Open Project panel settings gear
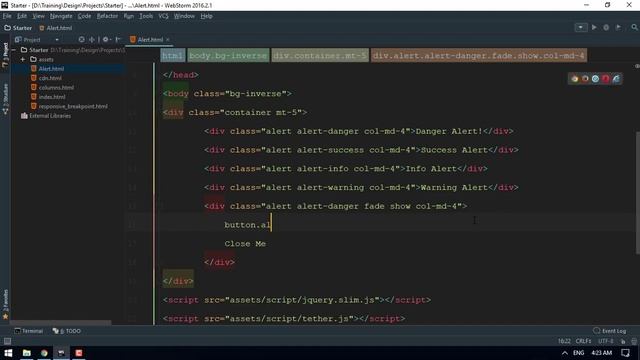 pyautogui.click(x=106, y=40)
